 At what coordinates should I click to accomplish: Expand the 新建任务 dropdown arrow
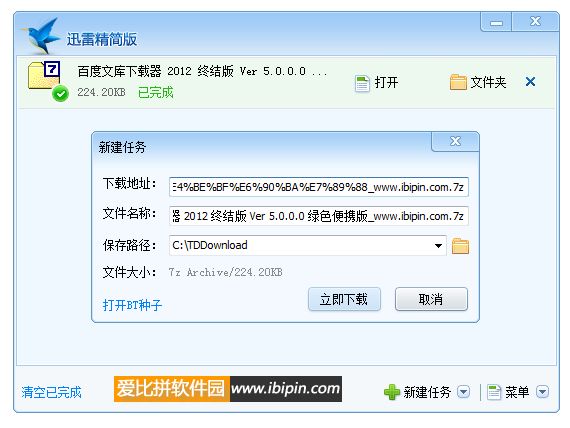tap(463, 392)
